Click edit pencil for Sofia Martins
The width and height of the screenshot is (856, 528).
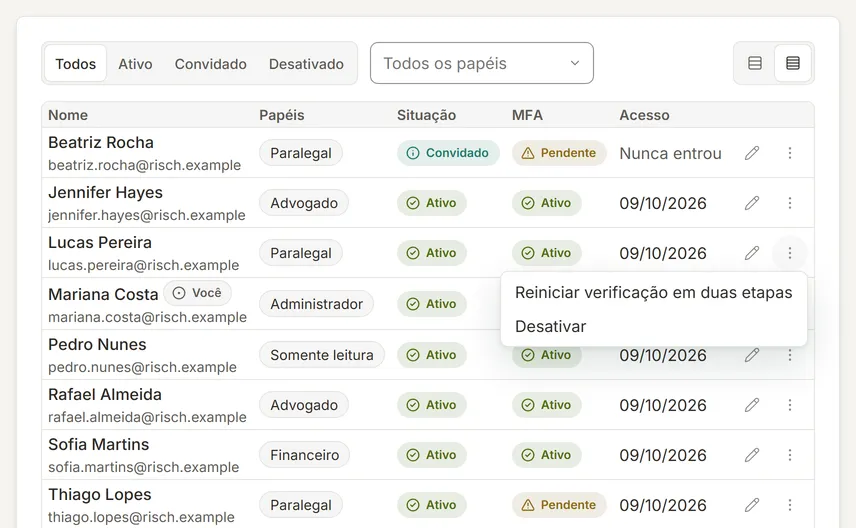tap(752, 455)
